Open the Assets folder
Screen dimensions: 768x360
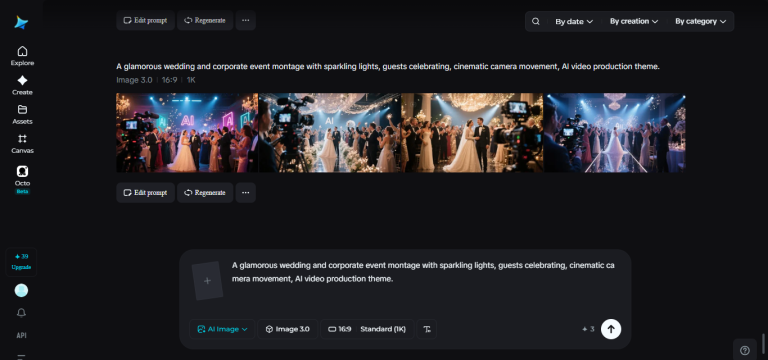point(22,115)
